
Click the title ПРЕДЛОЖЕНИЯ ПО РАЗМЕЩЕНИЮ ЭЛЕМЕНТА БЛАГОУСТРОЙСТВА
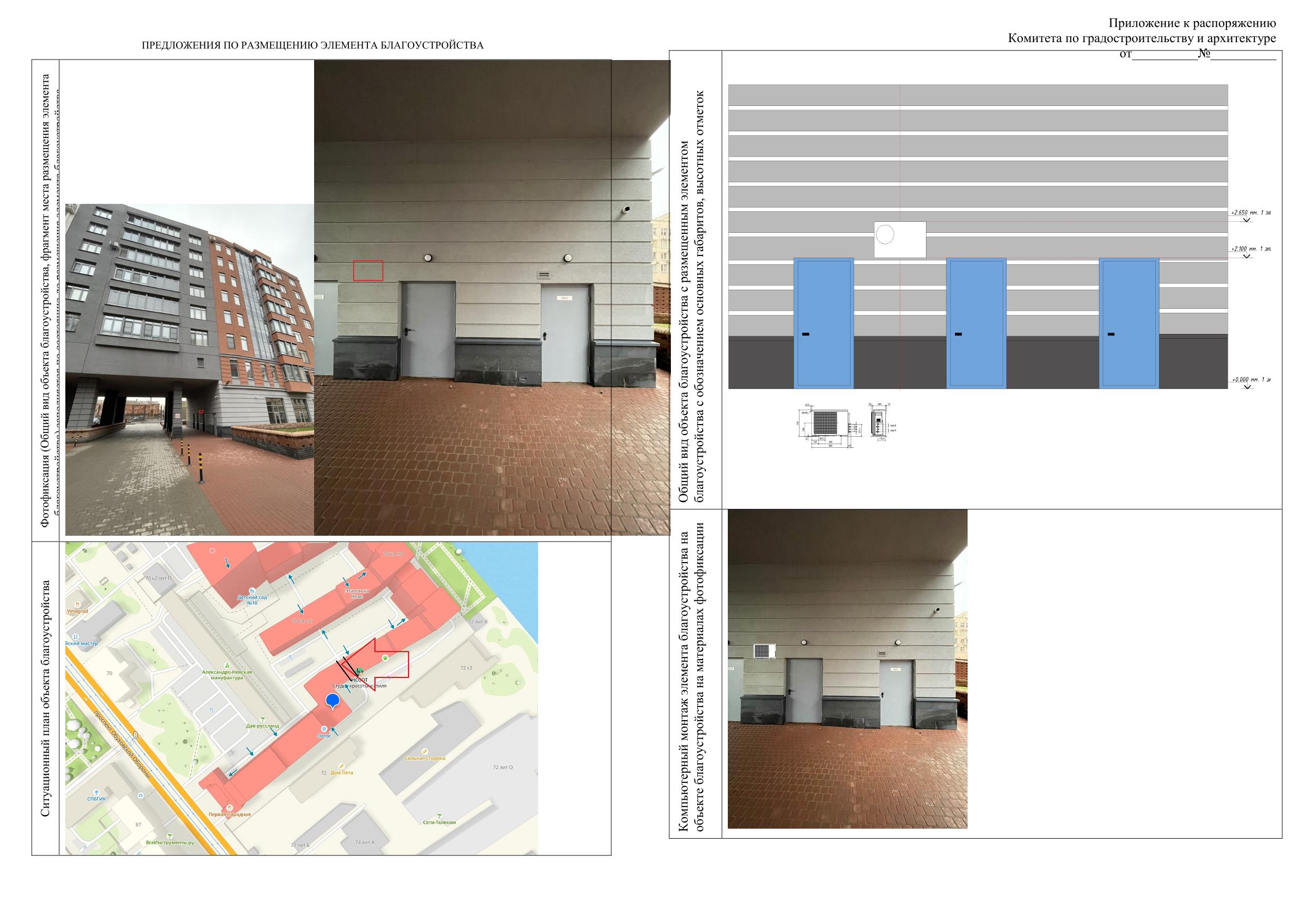313,45
